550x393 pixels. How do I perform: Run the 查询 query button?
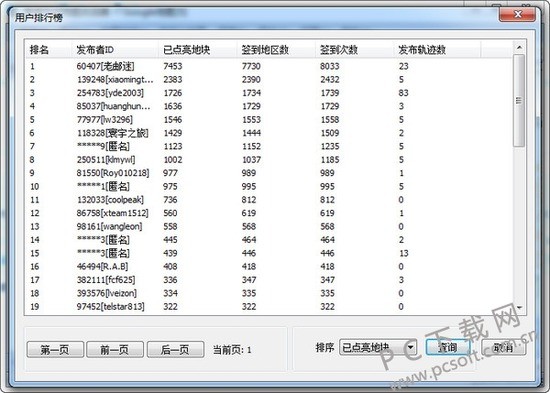448,348
